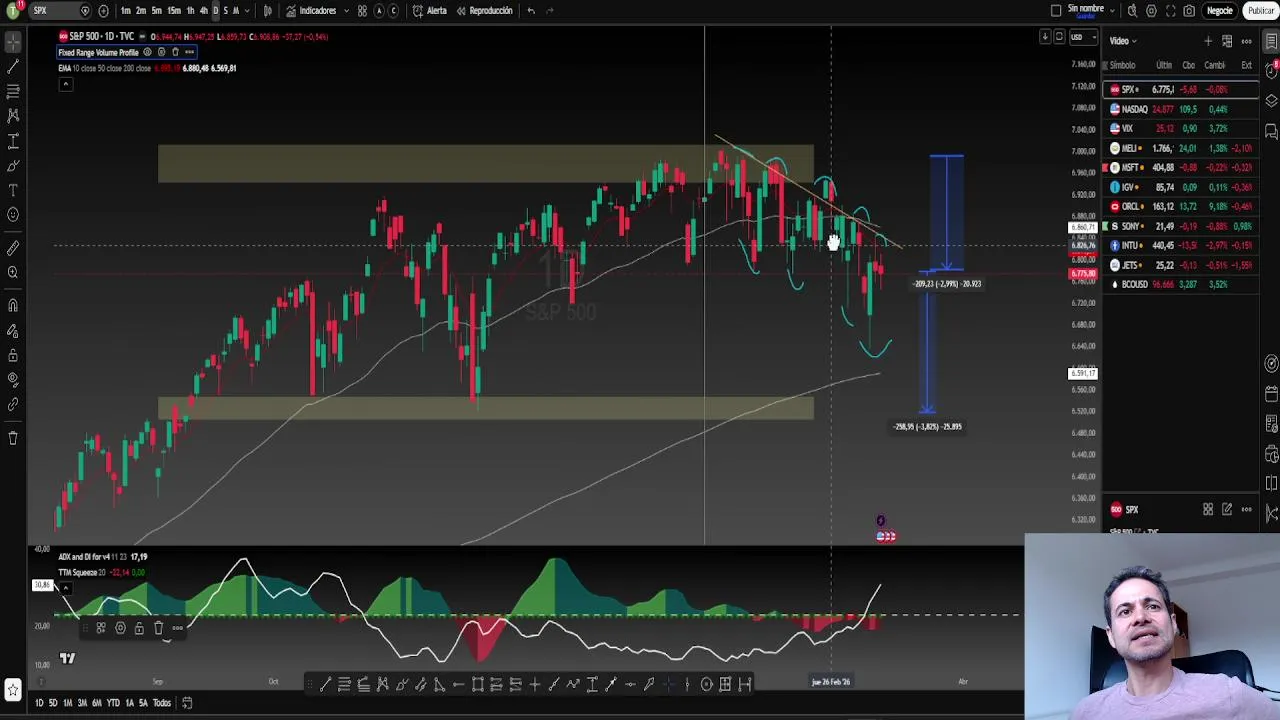Hide Fixed Range Volume Profile with eye icon
This screenshot has height=720, width=1280.
coord(147,52)
